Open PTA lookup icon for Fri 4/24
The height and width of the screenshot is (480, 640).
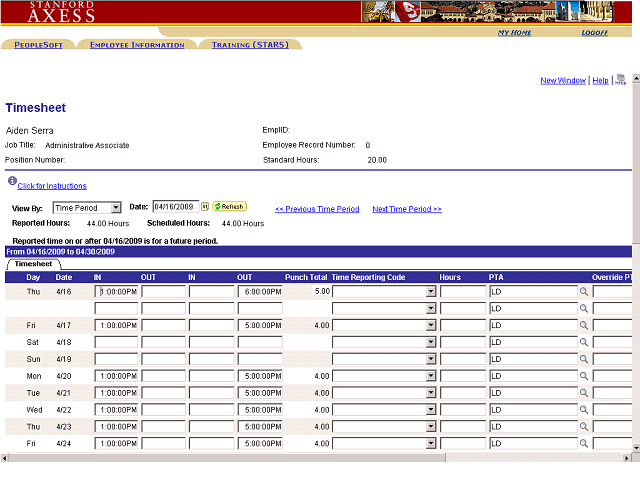coord(584,444)
